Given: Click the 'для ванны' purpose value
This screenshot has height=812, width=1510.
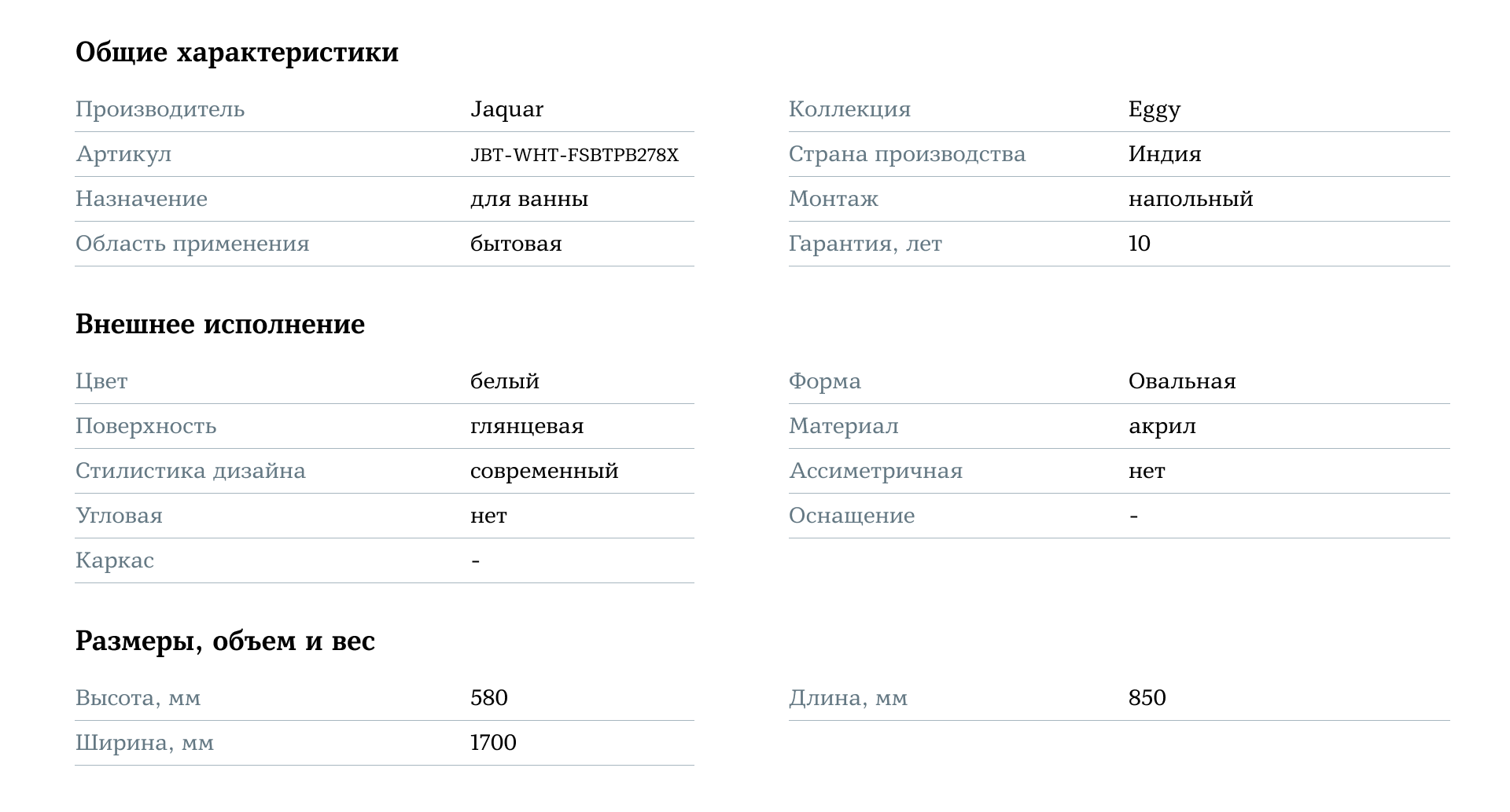Looking at the screenshot, I should point(528,199).
